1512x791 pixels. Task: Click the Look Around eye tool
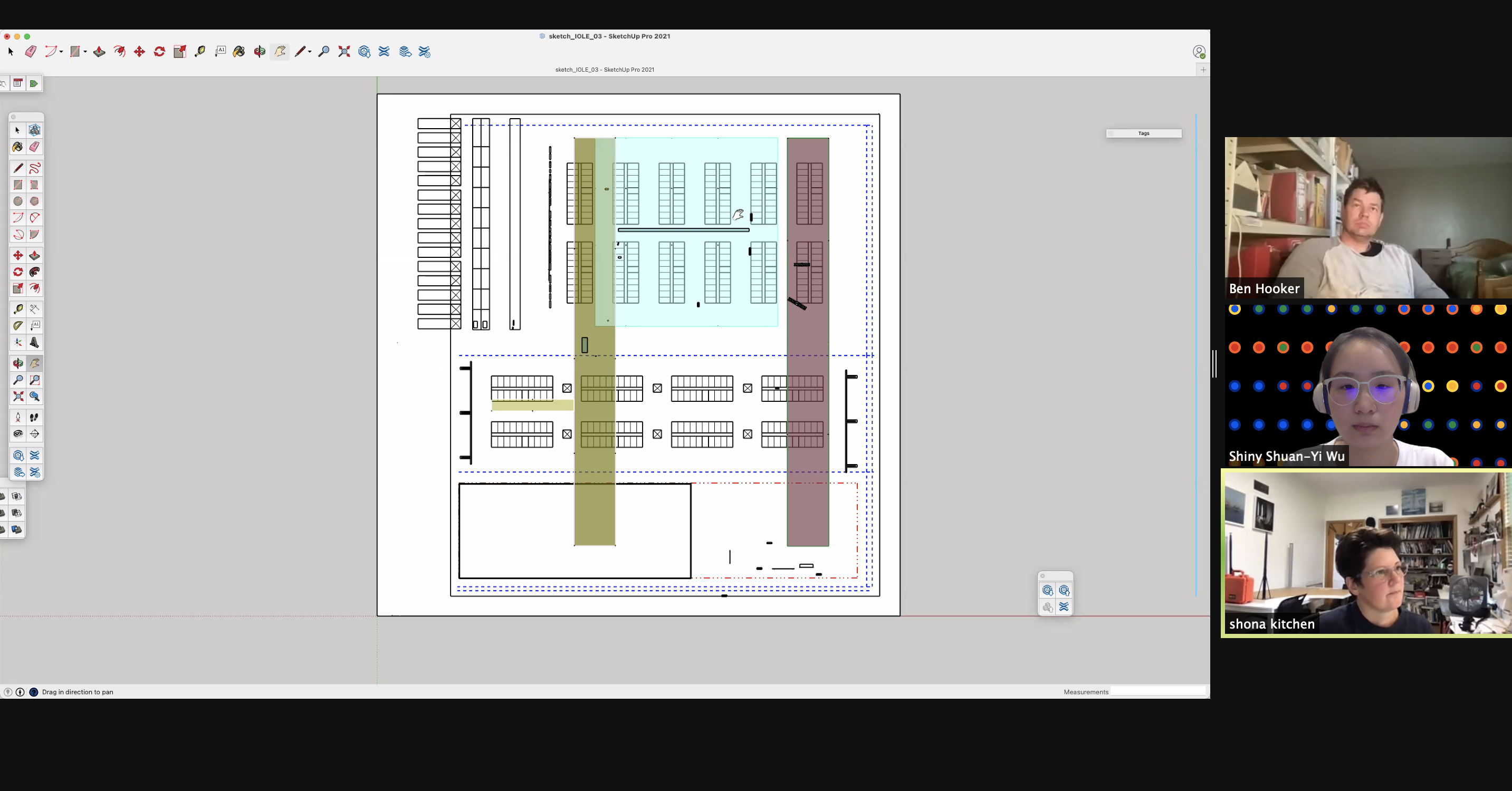18,433
